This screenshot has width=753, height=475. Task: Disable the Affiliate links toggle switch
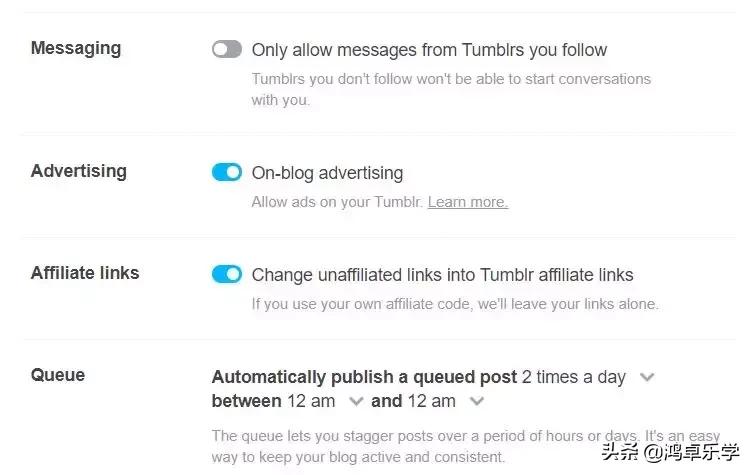(x=227, y=274)
